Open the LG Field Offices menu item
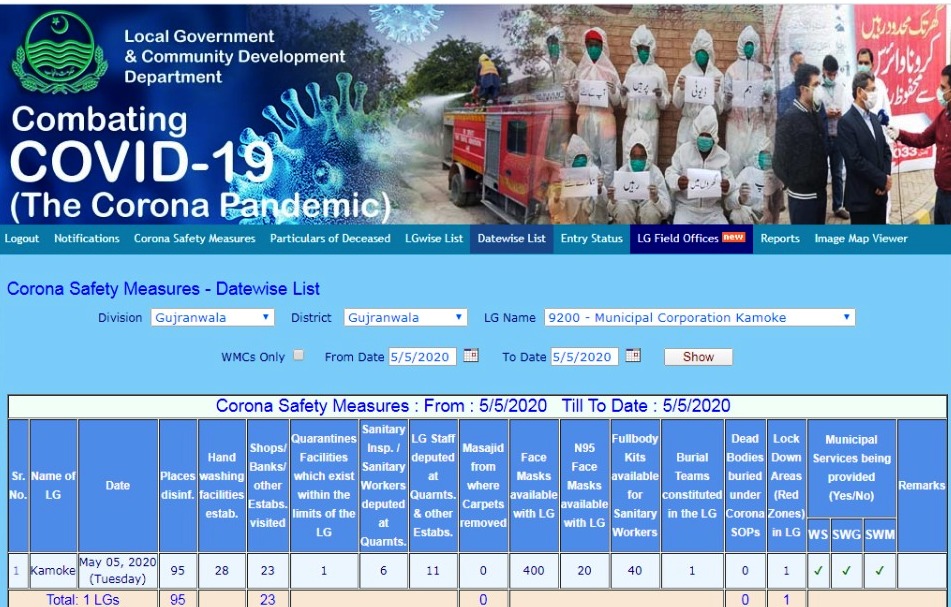 click(x=691, y=238)
